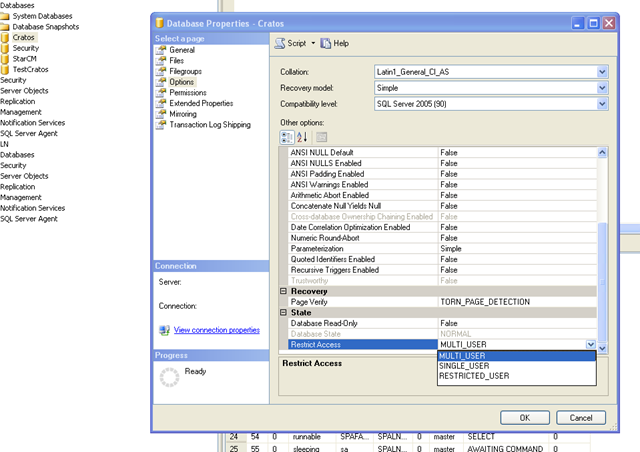The width and height of the screenshot is (640, 452).
Task: Select TestCratos database in Object Explorer
Action: [31, 69]
